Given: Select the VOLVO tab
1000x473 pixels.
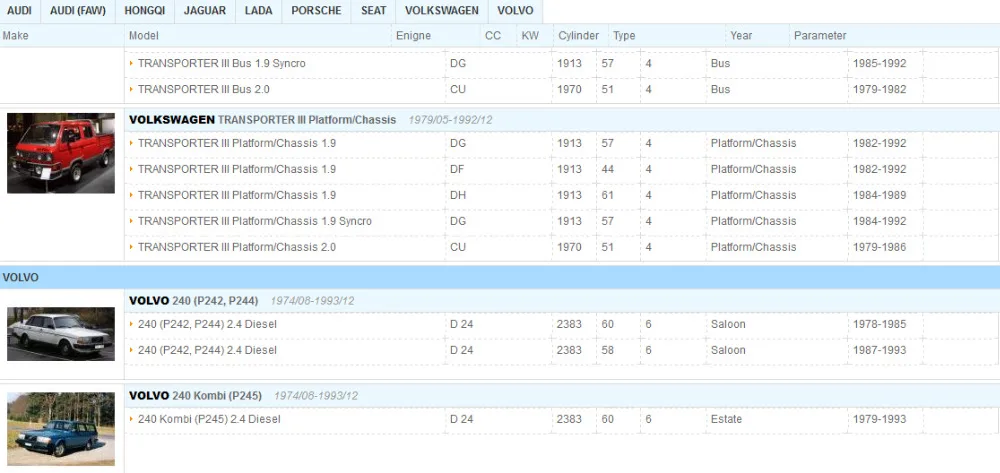Looking at the screenshot, I should pyautogui.click(x=515, y=11).
